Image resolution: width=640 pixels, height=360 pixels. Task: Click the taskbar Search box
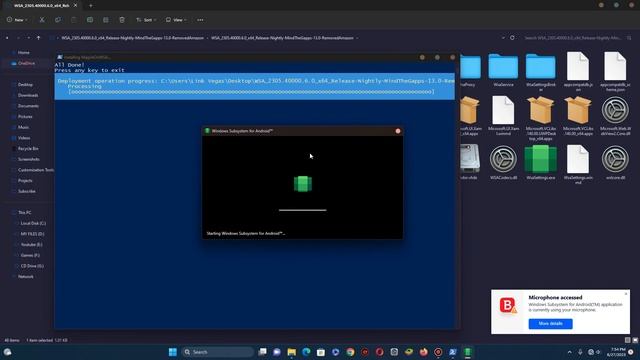point(218,352)
